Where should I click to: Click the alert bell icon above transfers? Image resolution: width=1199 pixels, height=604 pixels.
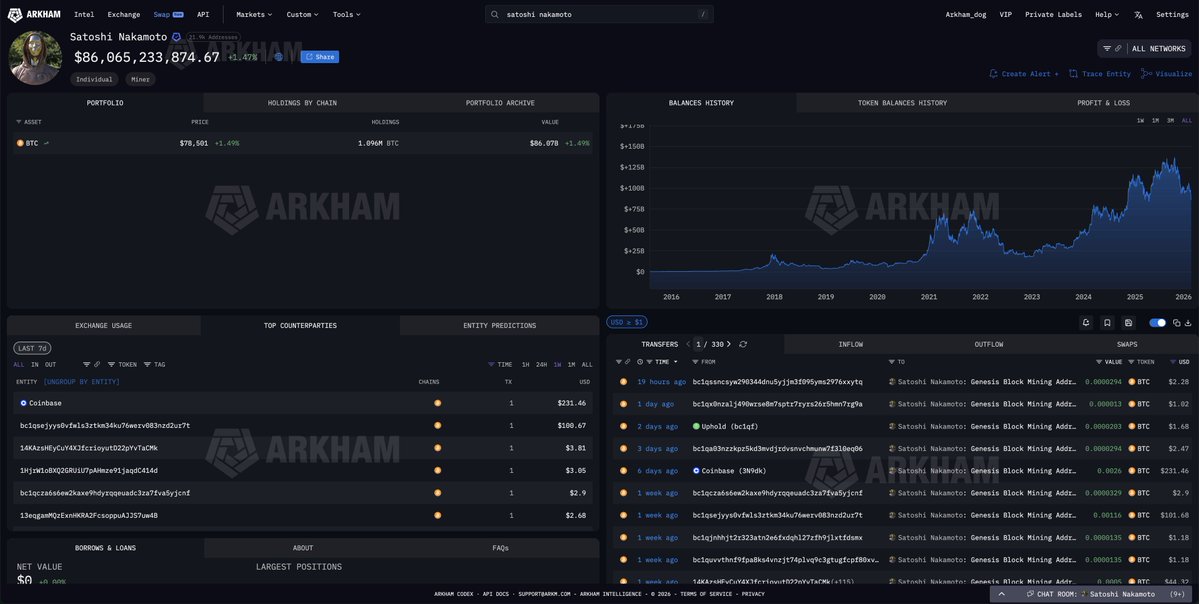[x=1086, y=323]
